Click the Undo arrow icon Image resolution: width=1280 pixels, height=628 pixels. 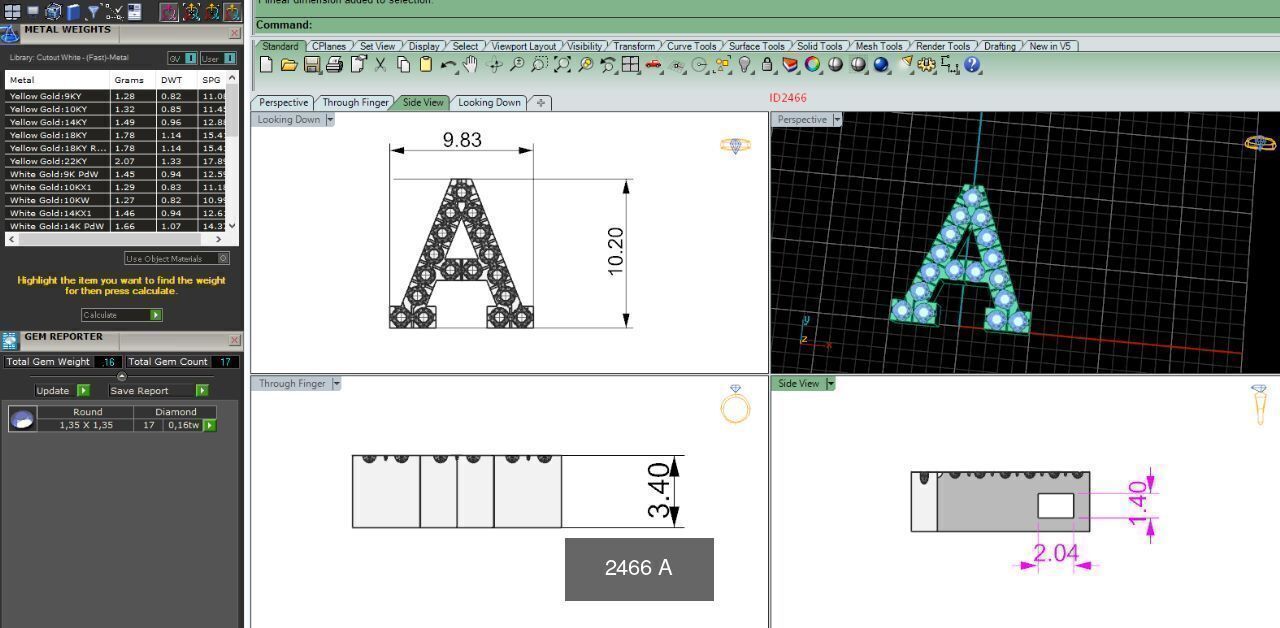(449, 65)
